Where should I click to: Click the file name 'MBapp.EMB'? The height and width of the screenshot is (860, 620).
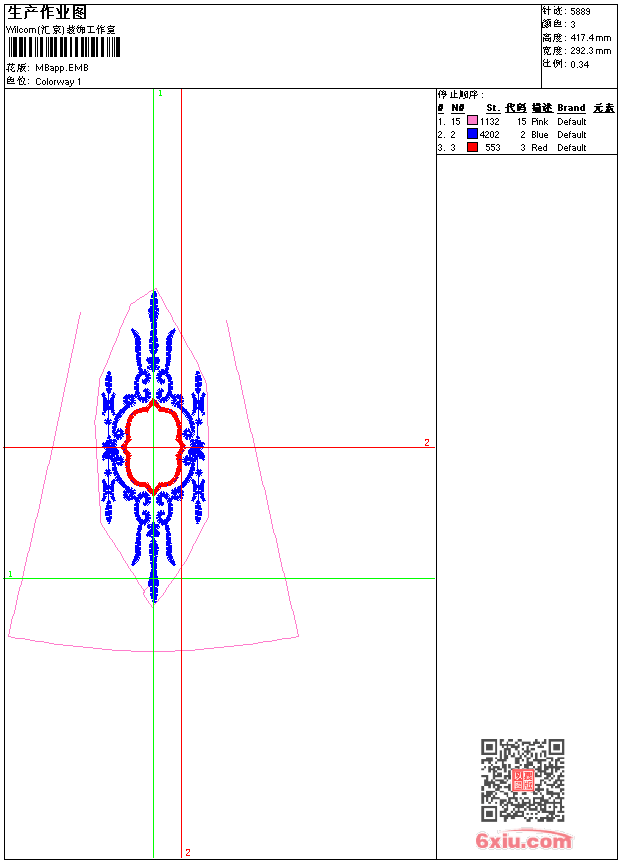62,68
